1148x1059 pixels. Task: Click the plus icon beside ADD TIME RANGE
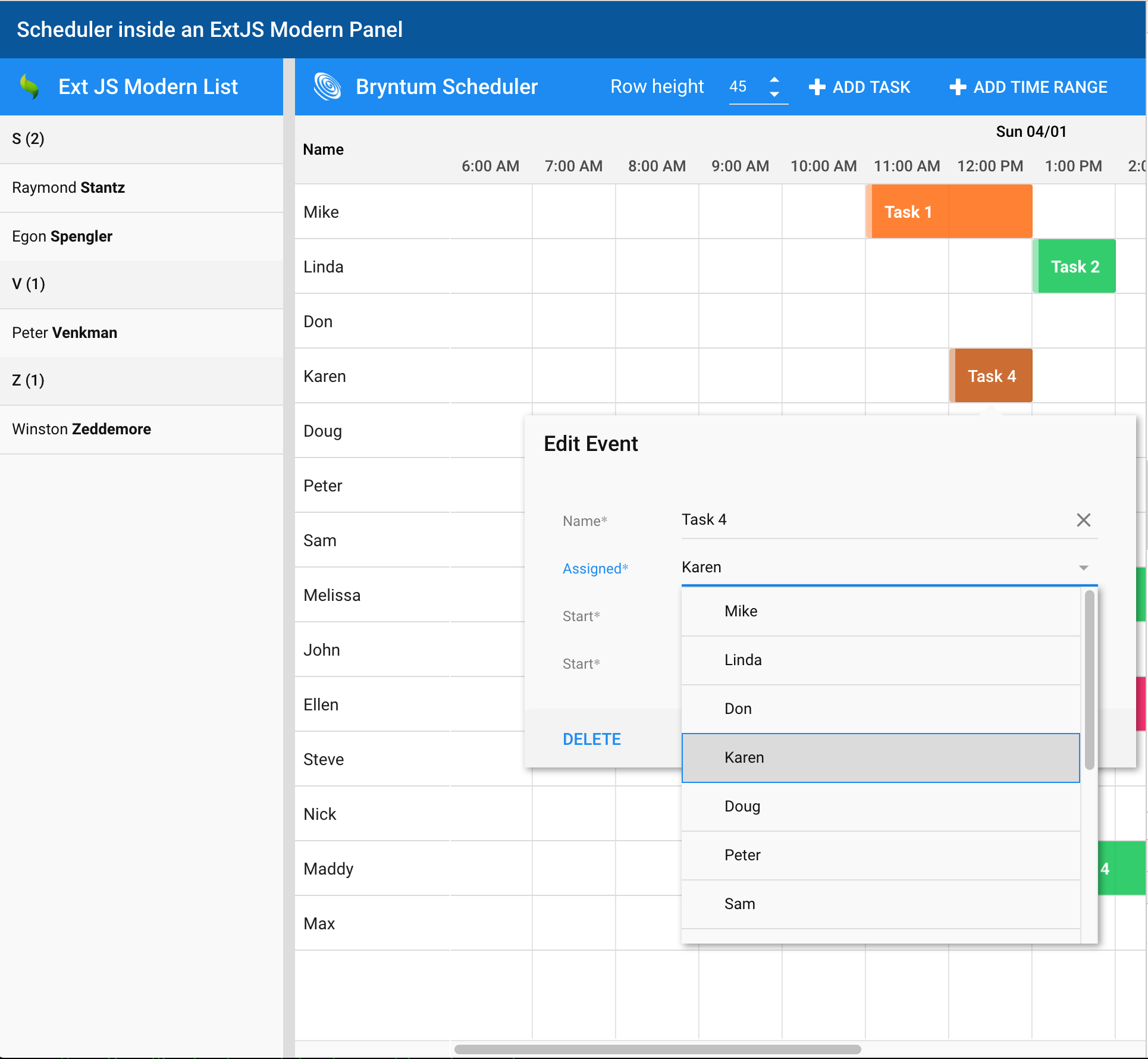pos(957,87)
